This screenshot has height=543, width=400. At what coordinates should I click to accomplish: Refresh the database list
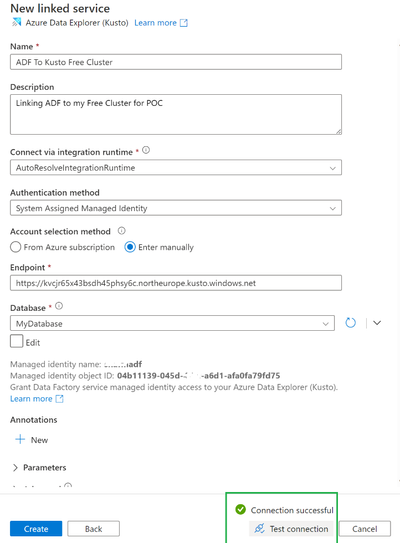pos(350,323)
